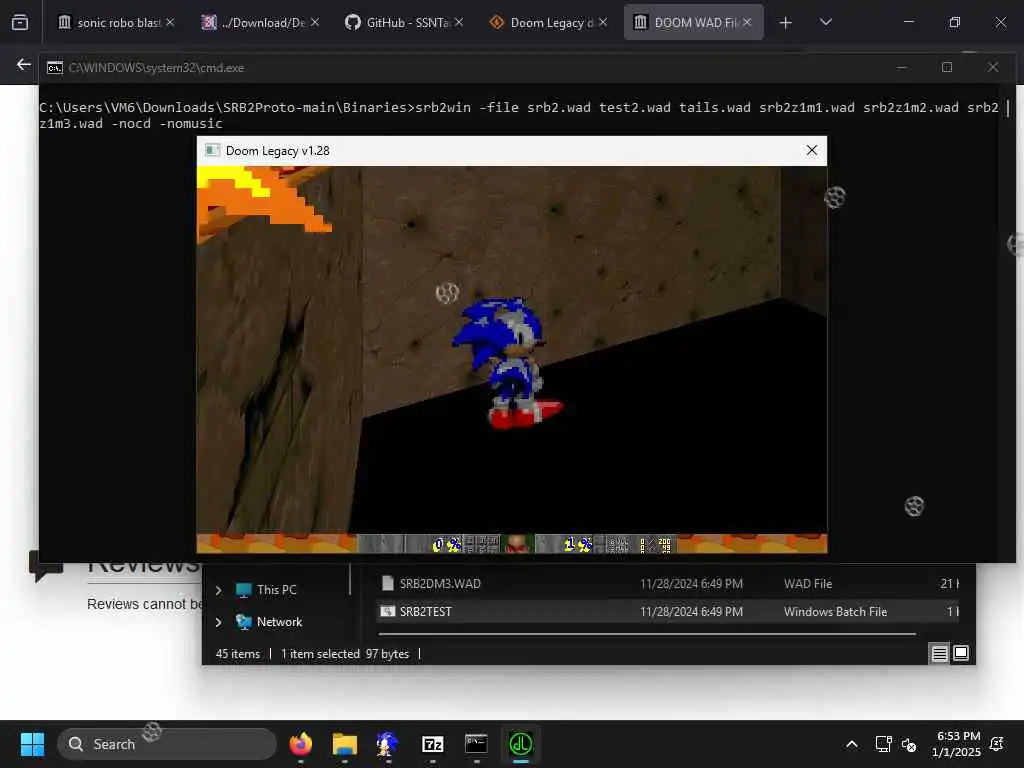Switch Explorer to large icons view
1024x768 pixels.
961,653
